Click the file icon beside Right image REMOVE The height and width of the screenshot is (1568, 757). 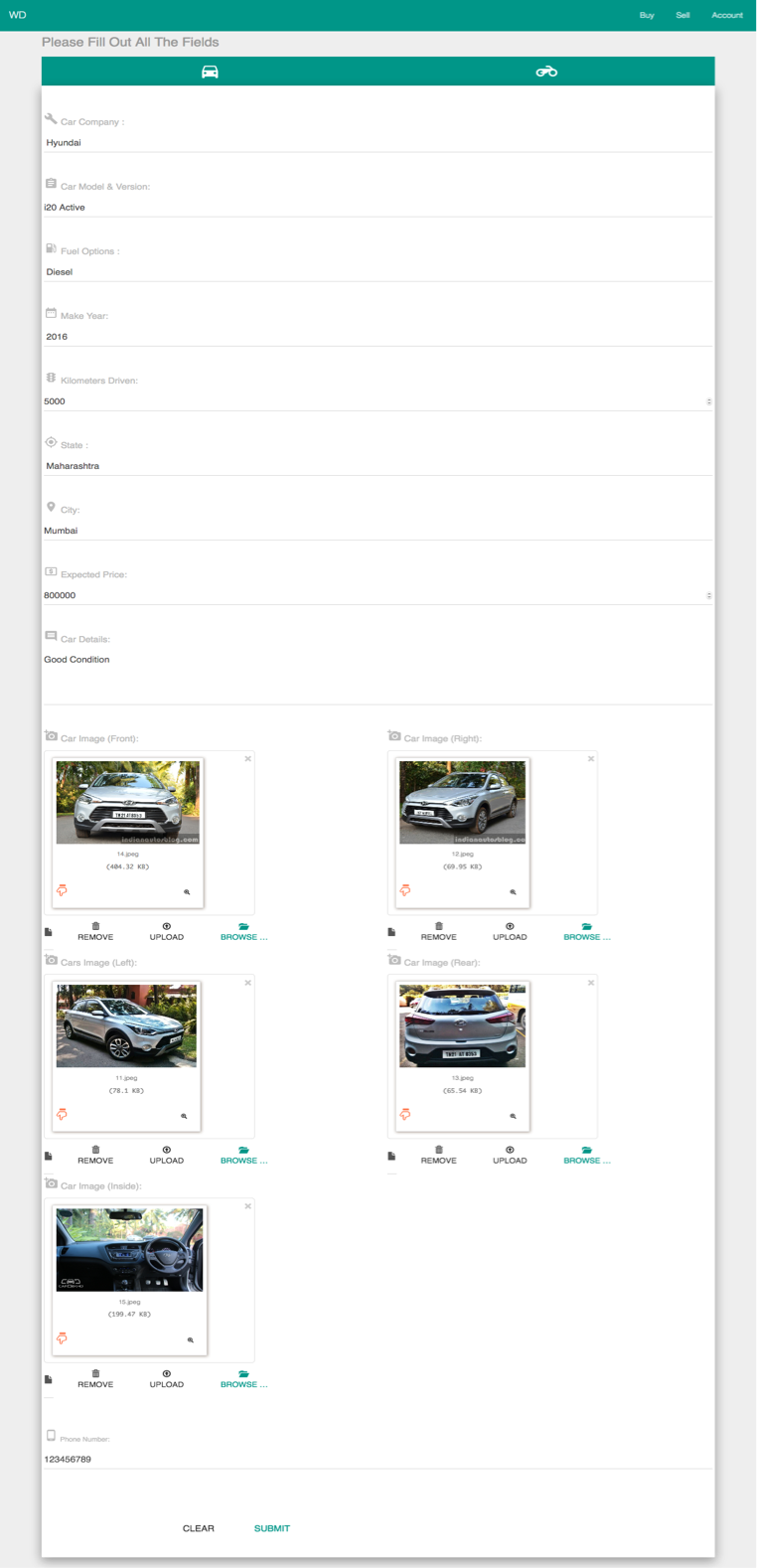391,932
